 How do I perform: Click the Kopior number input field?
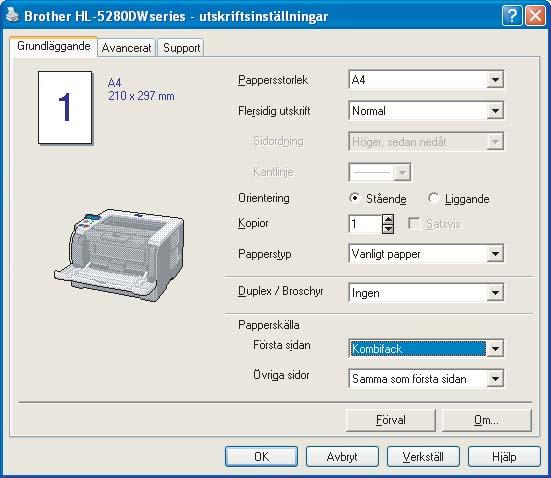point(365,224)
